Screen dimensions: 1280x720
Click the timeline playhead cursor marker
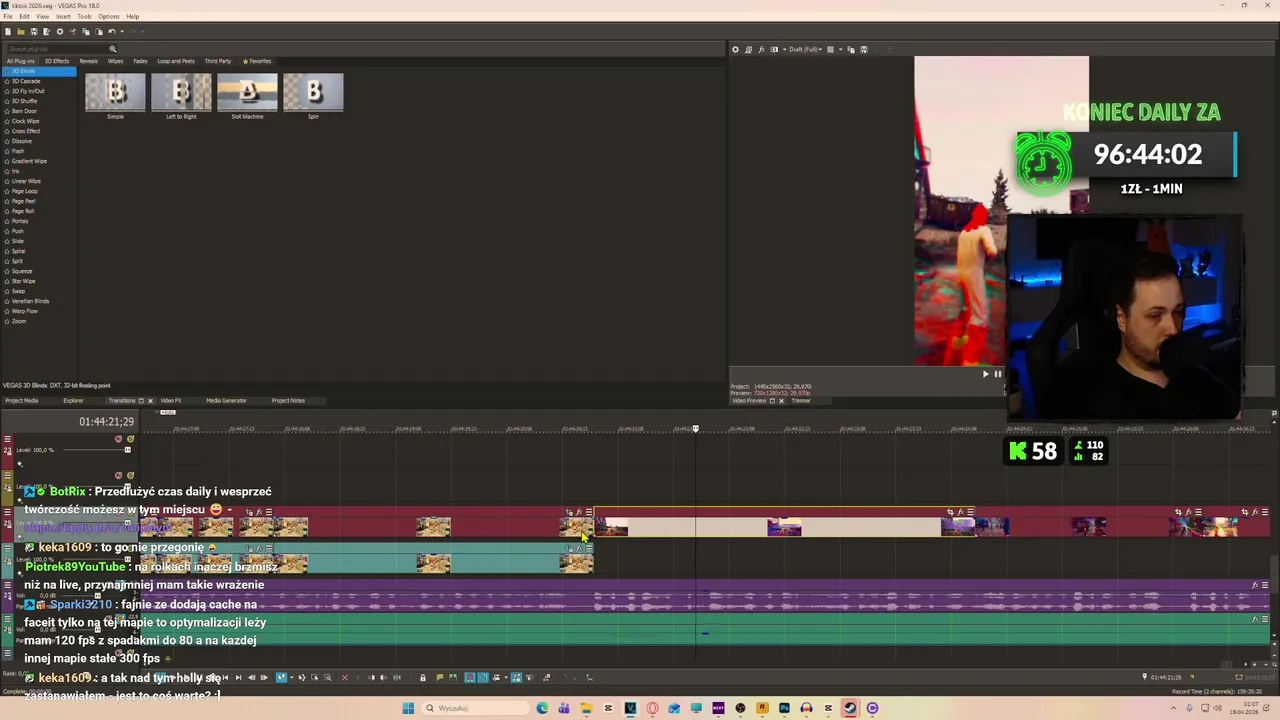pyautogui.click(x=696, y=429)
